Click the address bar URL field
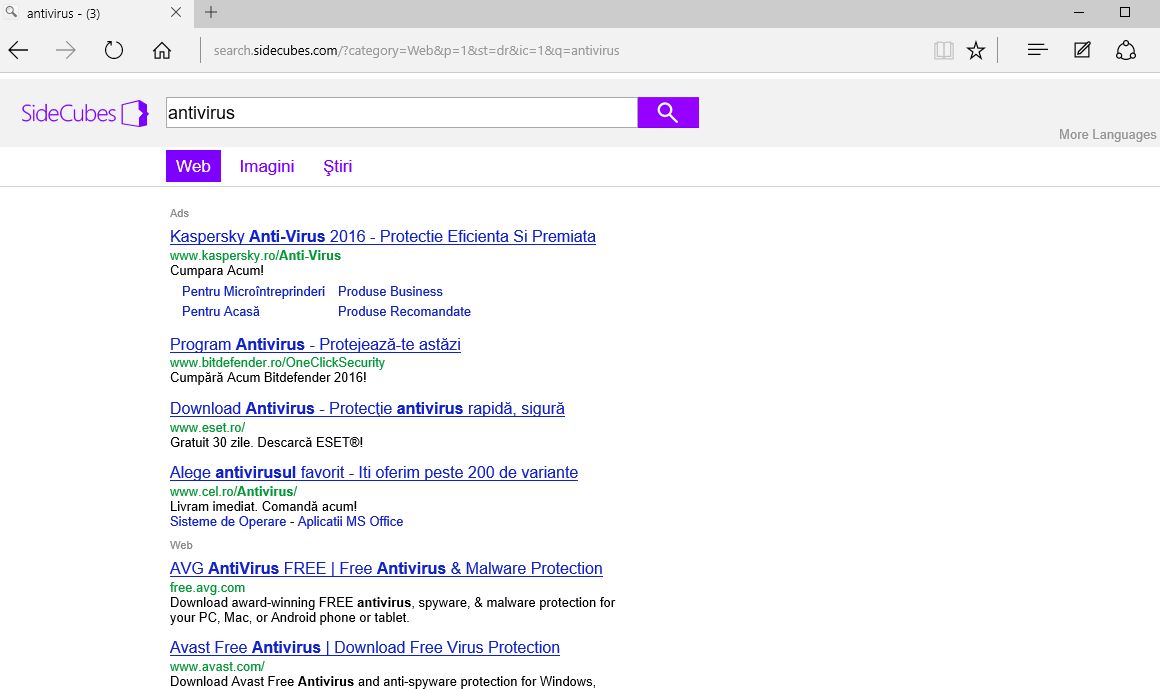Viewport: 1160px width, 690px height. tap(416, 50)
